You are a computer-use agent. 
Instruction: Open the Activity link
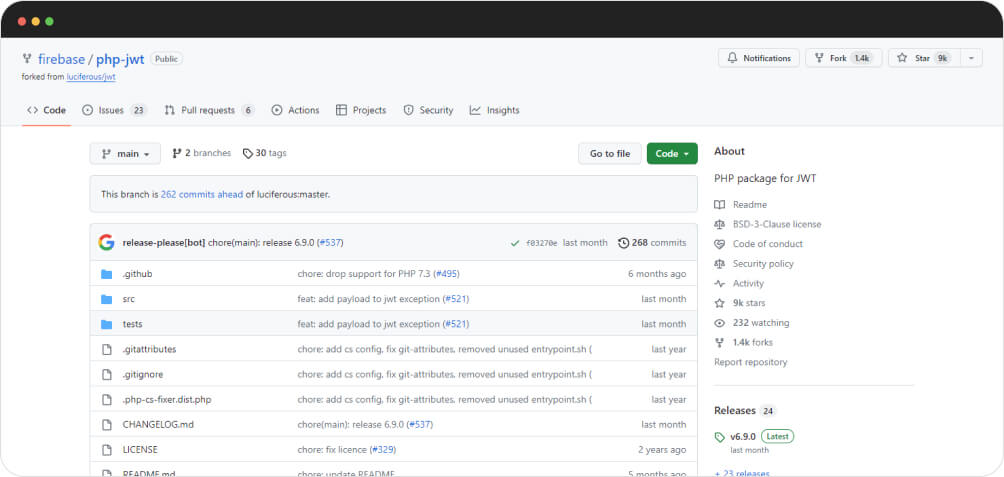coord(749,284)
